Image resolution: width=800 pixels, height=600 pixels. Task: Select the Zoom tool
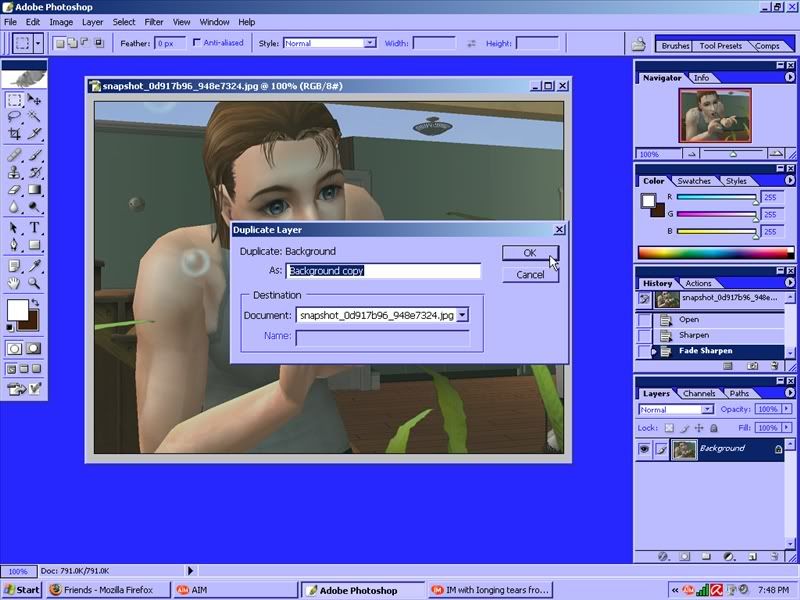coord(34,283)
